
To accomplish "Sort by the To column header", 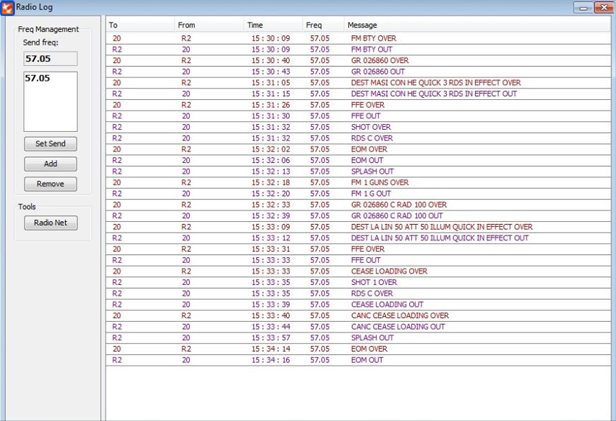I will point(140,25).
